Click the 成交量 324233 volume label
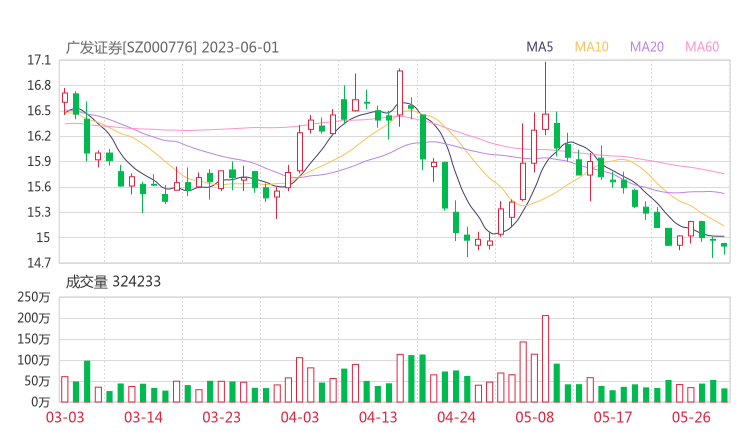Viewport: 740px width, 440px height. point(113,282)
